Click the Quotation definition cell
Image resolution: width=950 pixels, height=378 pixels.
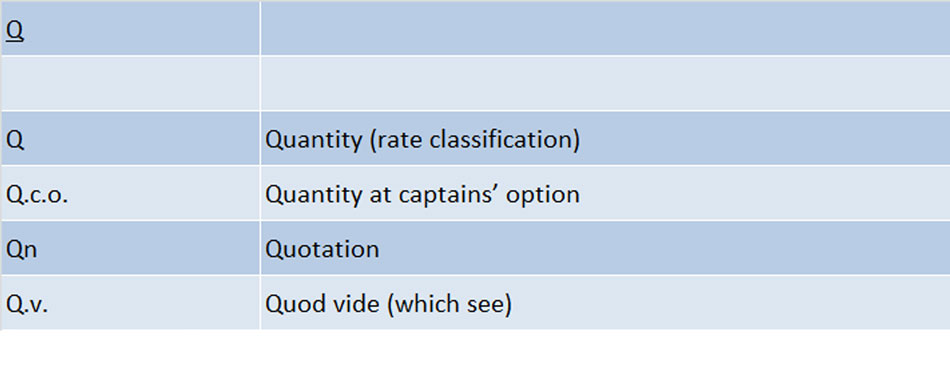[x=605, y=248]
